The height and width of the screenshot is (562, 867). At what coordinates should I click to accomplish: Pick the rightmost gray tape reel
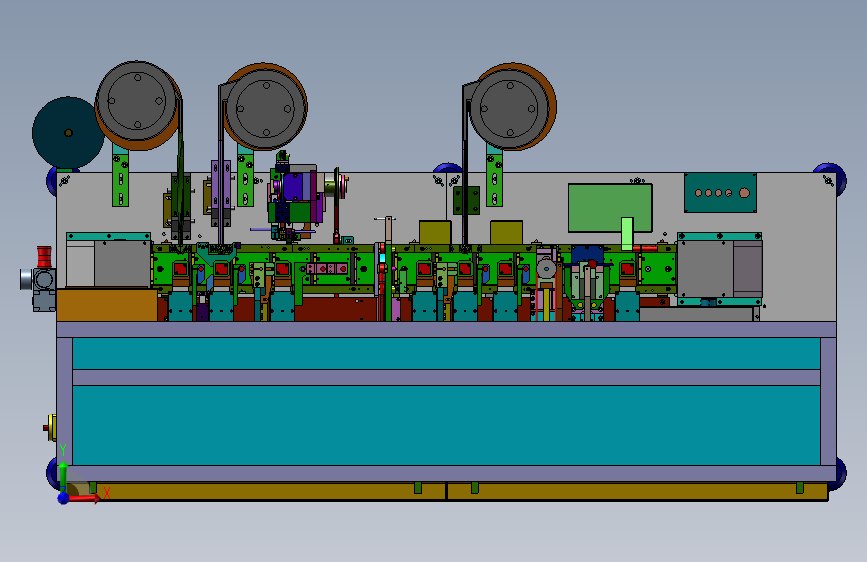pyautogui.click(x=509, y=108)
